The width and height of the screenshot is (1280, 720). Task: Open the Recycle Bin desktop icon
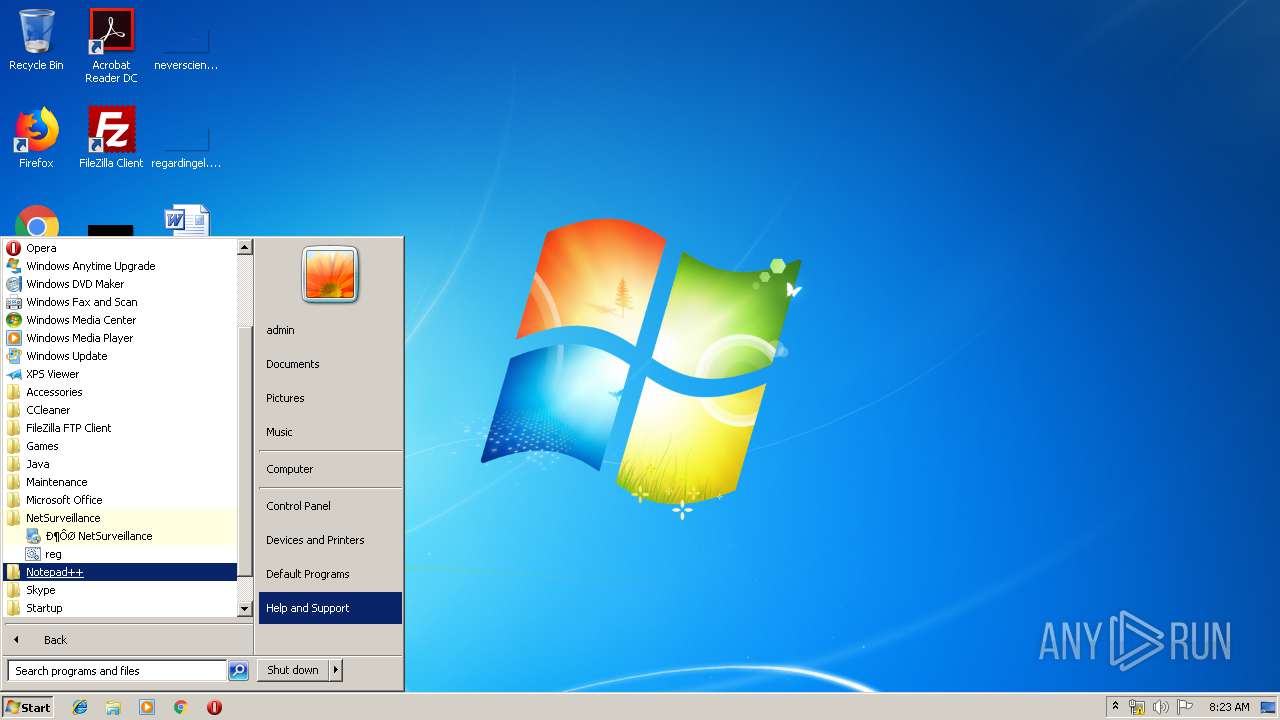36,41
